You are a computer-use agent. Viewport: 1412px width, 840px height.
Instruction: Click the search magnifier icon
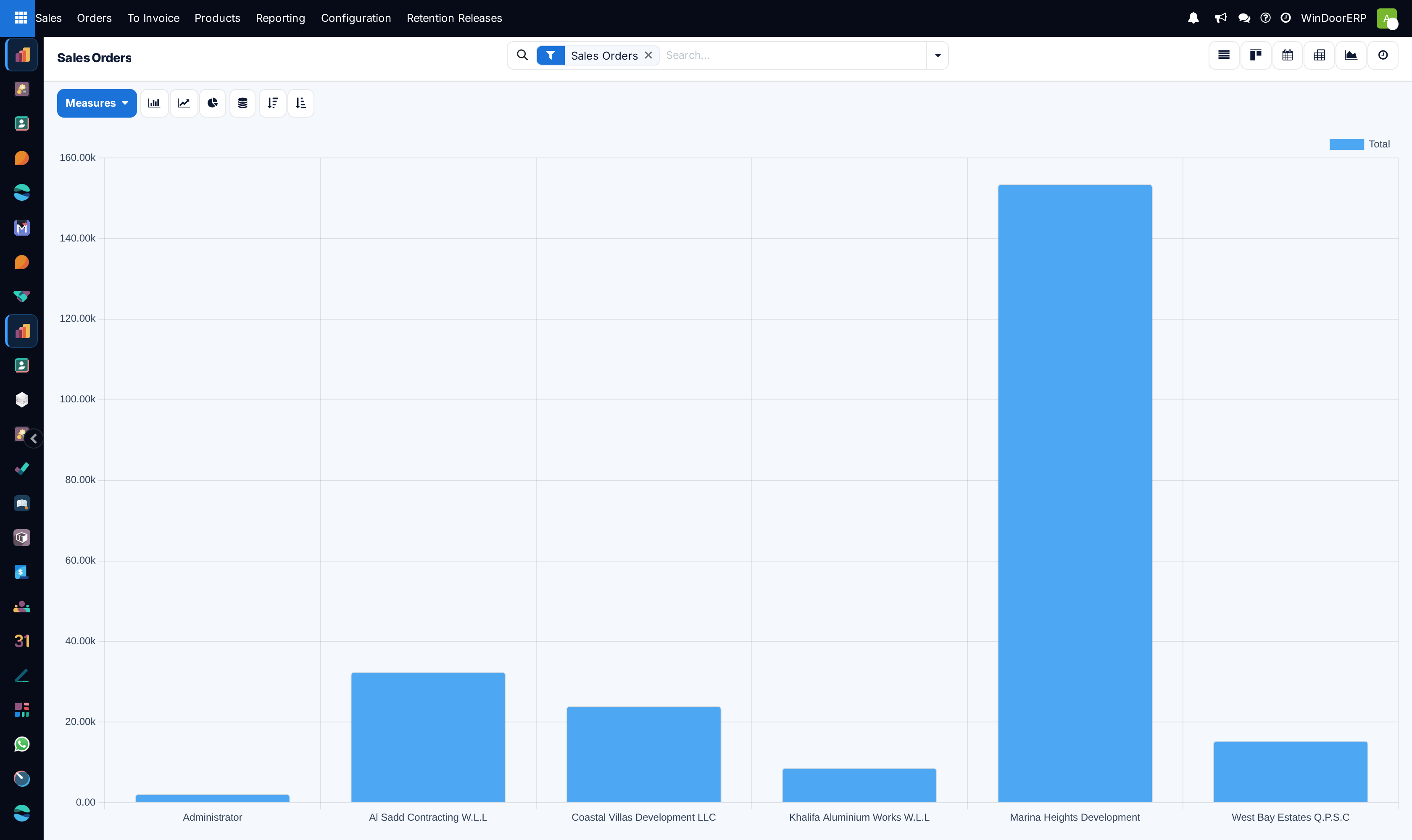pyautogui.click(x=522, y=55)
